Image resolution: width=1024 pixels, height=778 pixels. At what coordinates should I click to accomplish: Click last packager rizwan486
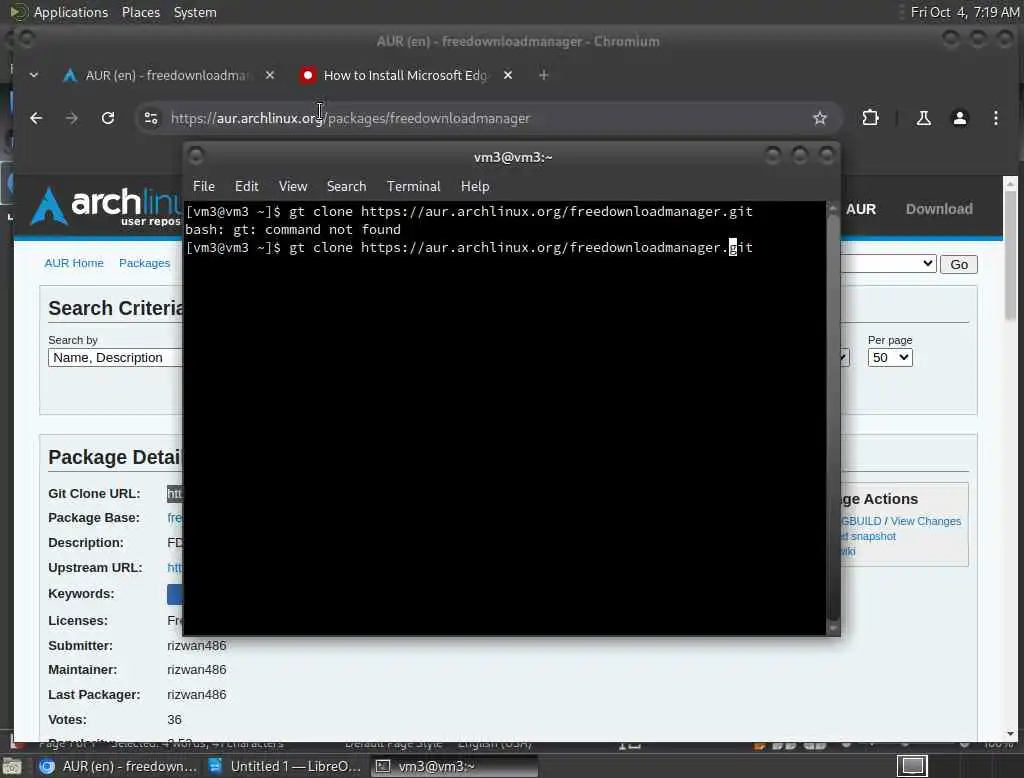point(197,694)
